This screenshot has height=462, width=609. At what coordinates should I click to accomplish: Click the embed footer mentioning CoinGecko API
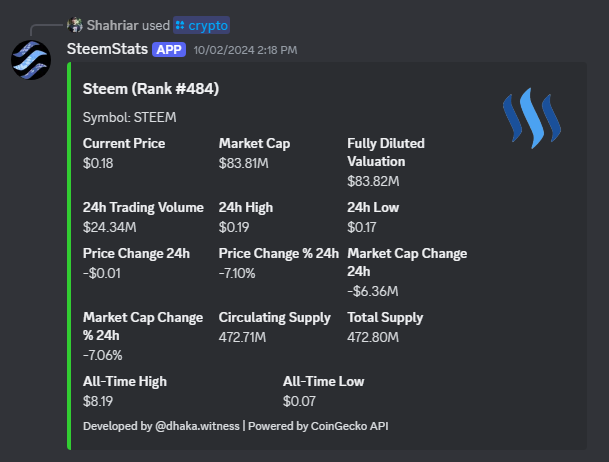click(x=236, y=426)
